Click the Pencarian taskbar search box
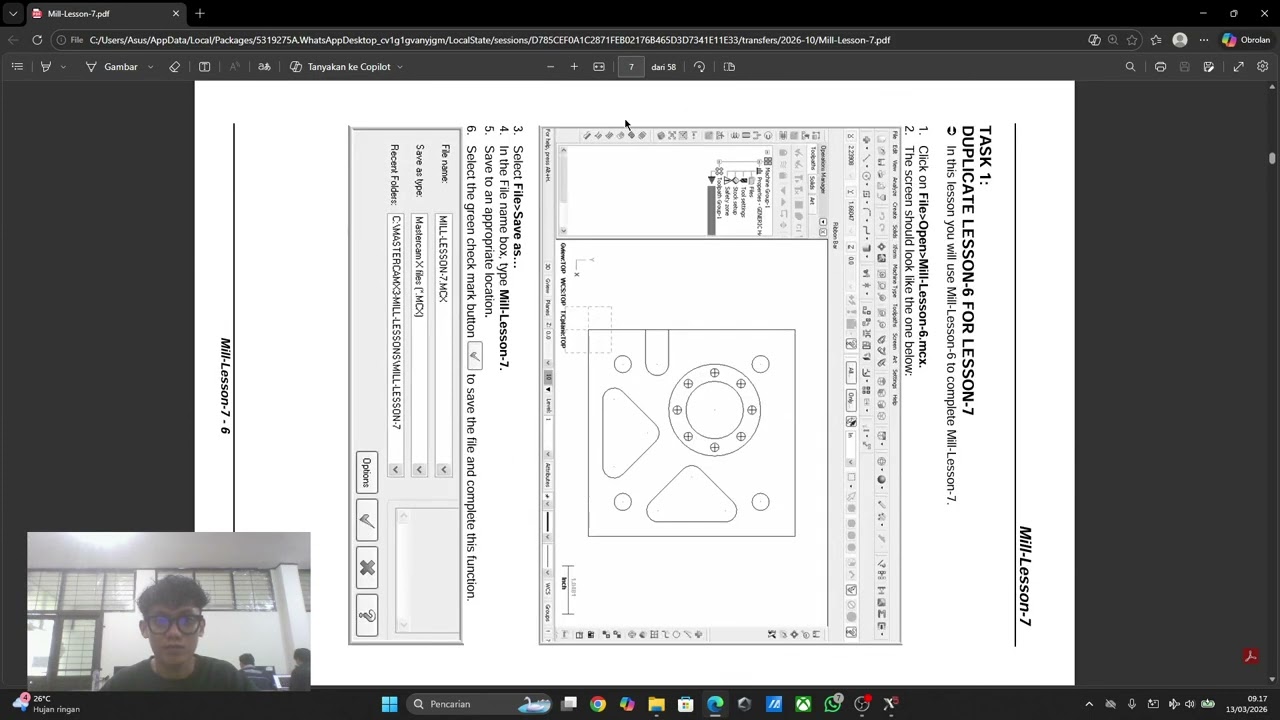Screen dimensions: 1280x720 (480, 704)
